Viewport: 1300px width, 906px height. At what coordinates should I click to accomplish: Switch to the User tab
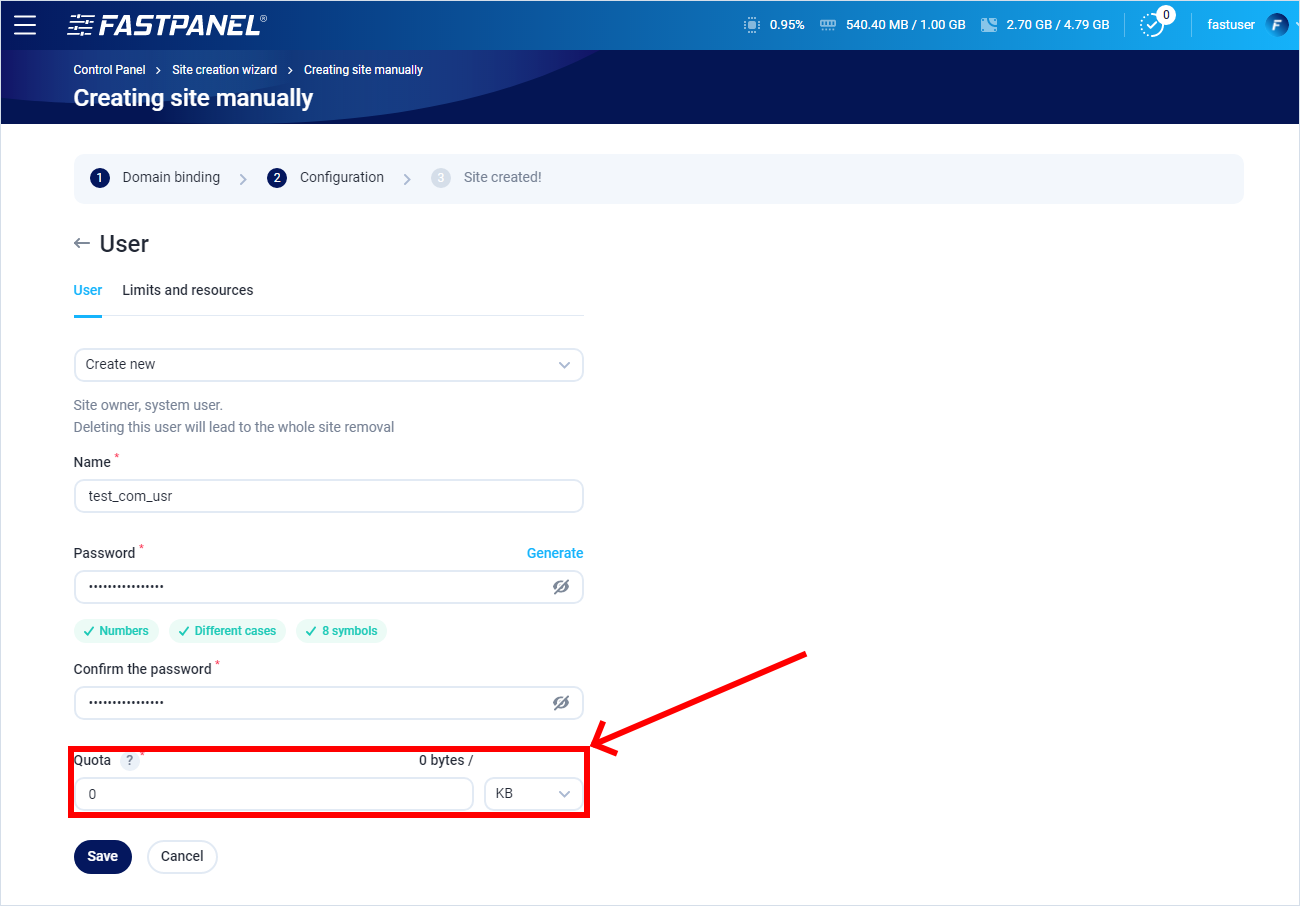click(x=88, y=290)
